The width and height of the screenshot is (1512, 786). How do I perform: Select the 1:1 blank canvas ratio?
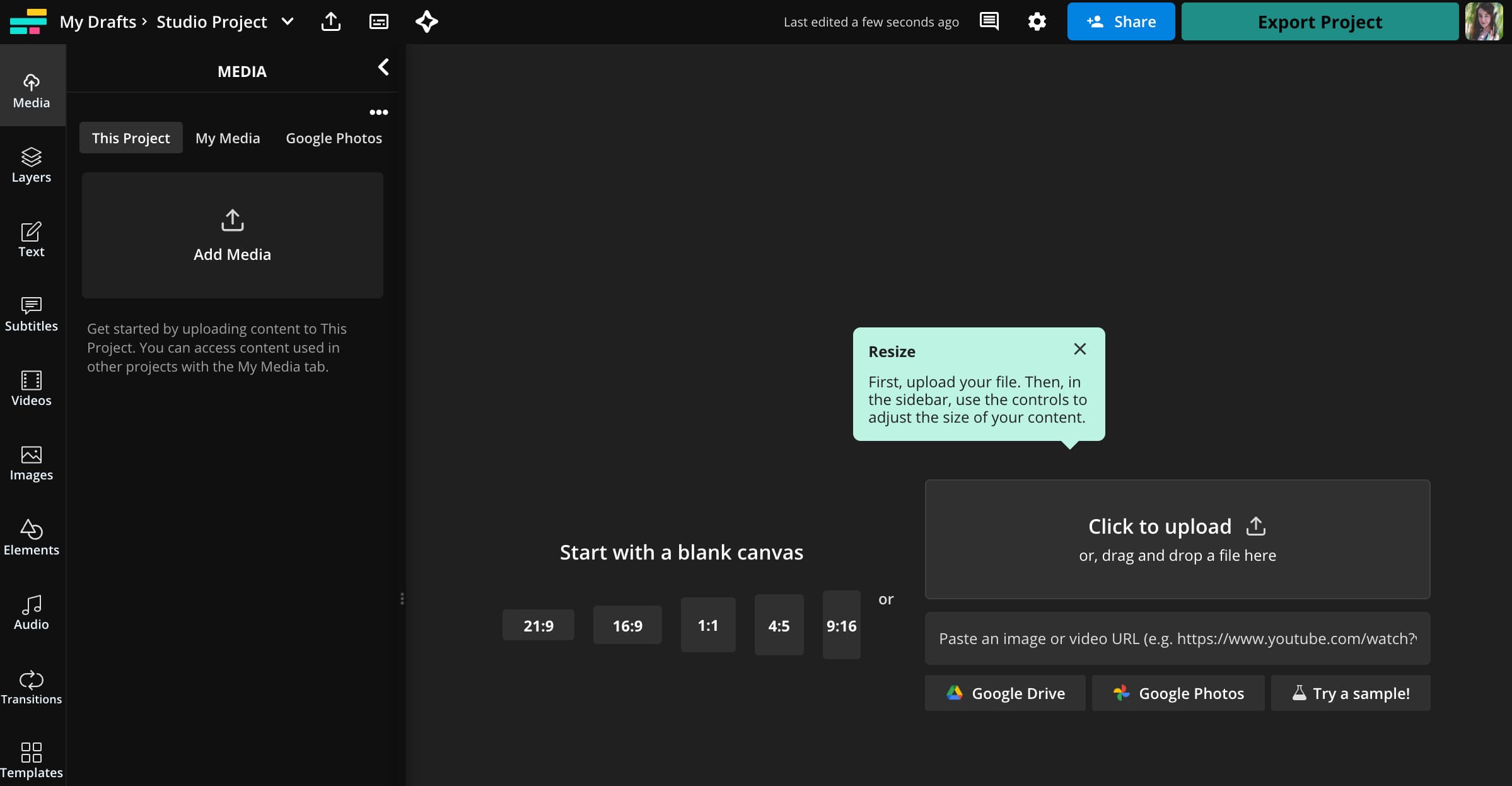[707, 625]
